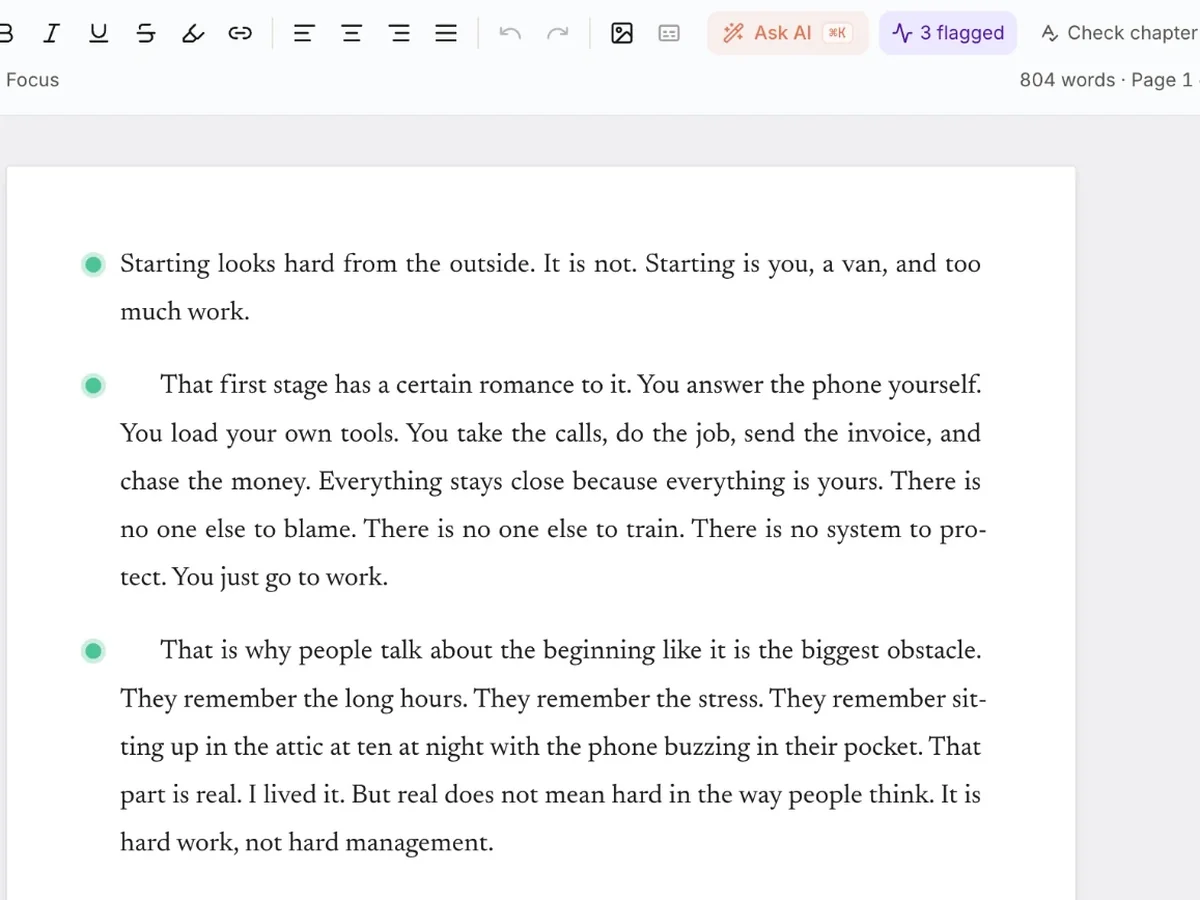Screen dimensions: 1200x900
Task: Open the Ask AI assistant
Action: (x=787, y=33)
